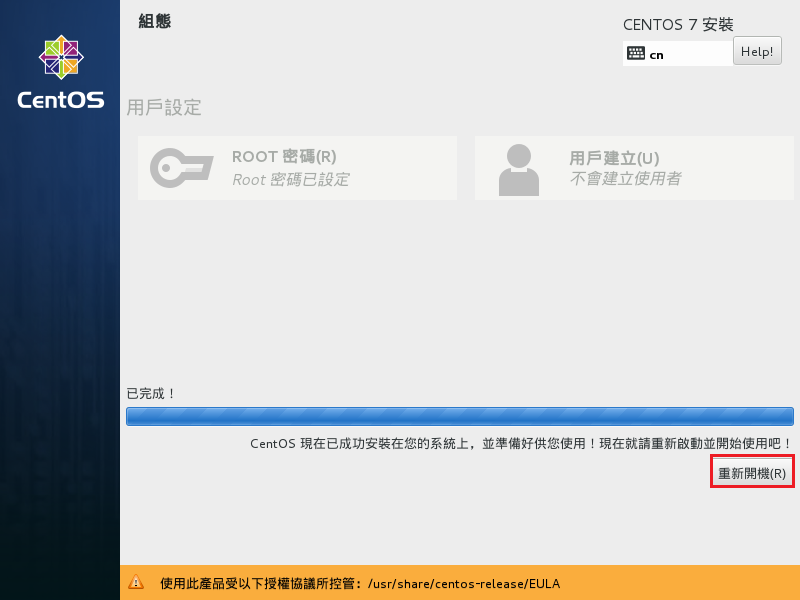This screenshot has height=600, width=800.
Task: Click the CentOS wordmark in sidebar
Action: tap(60, 100)
